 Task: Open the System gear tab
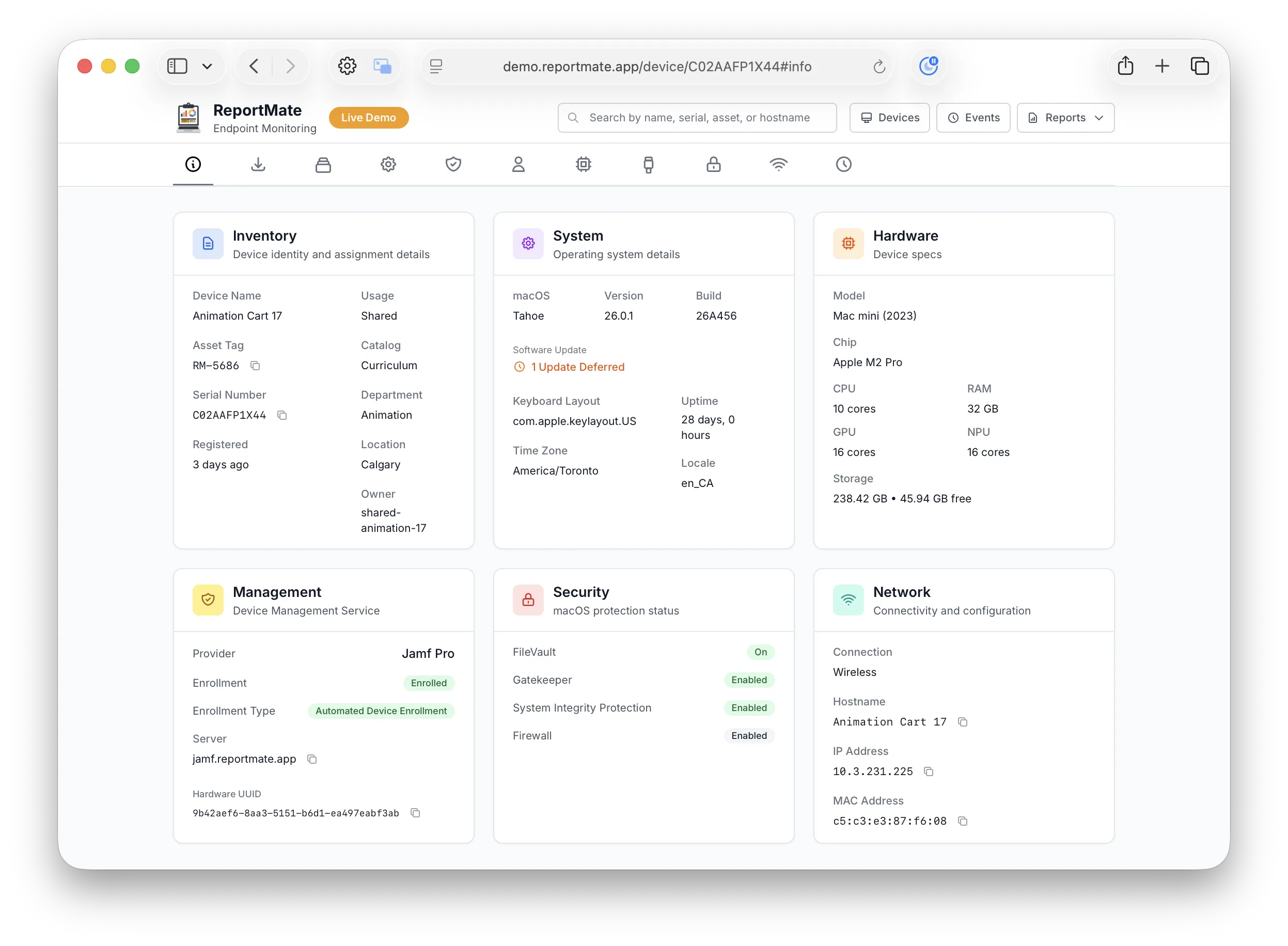coord(388,164)
